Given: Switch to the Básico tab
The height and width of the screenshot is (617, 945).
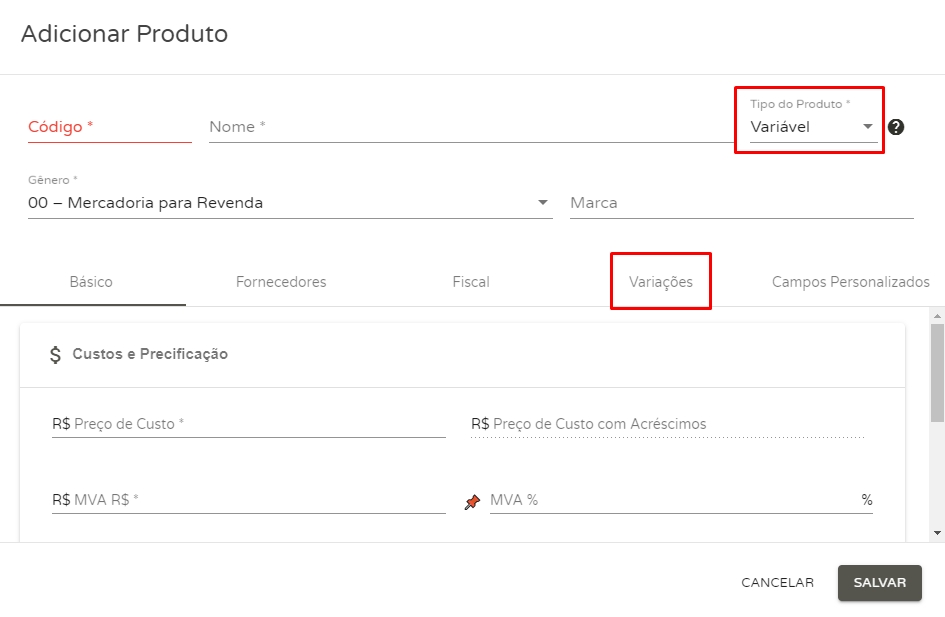Looking at the screenshot, I should 91,282.
